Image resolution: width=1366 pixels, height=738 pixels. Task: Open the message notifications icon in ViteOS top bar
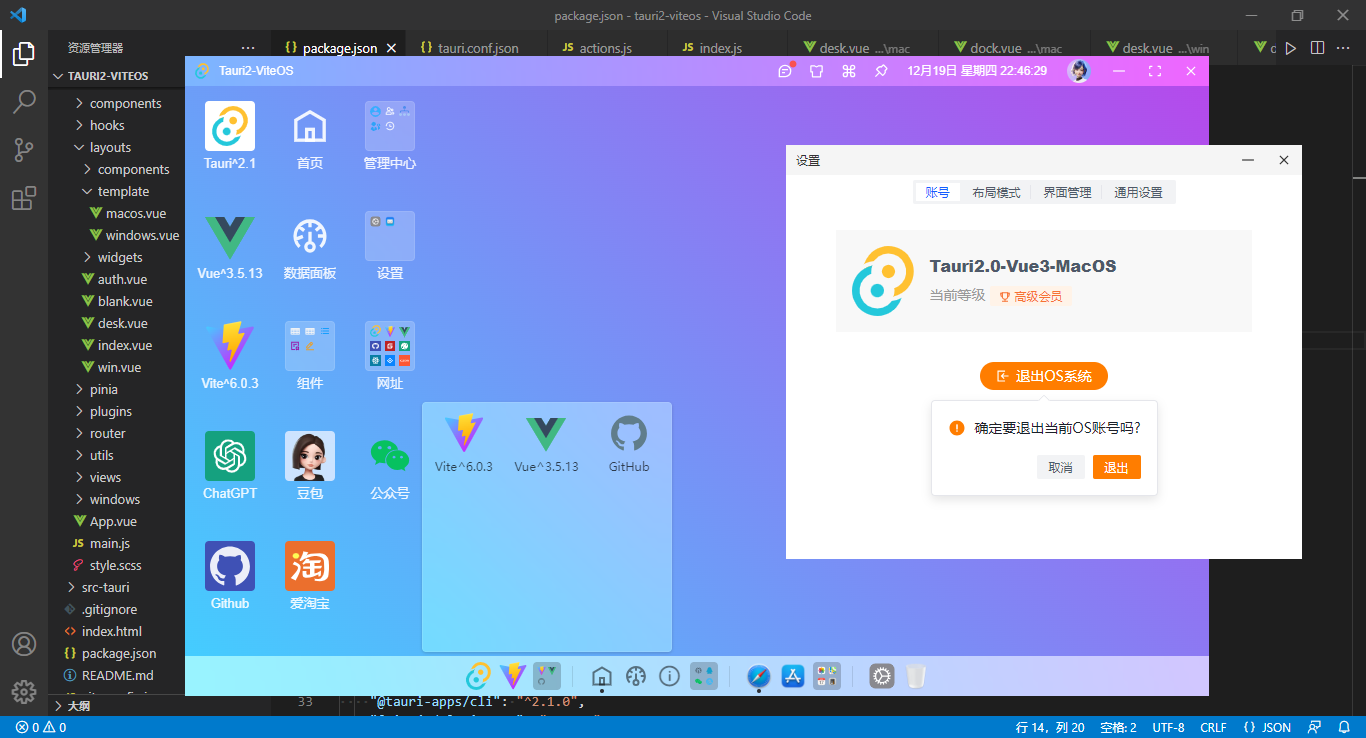[785, 71]
